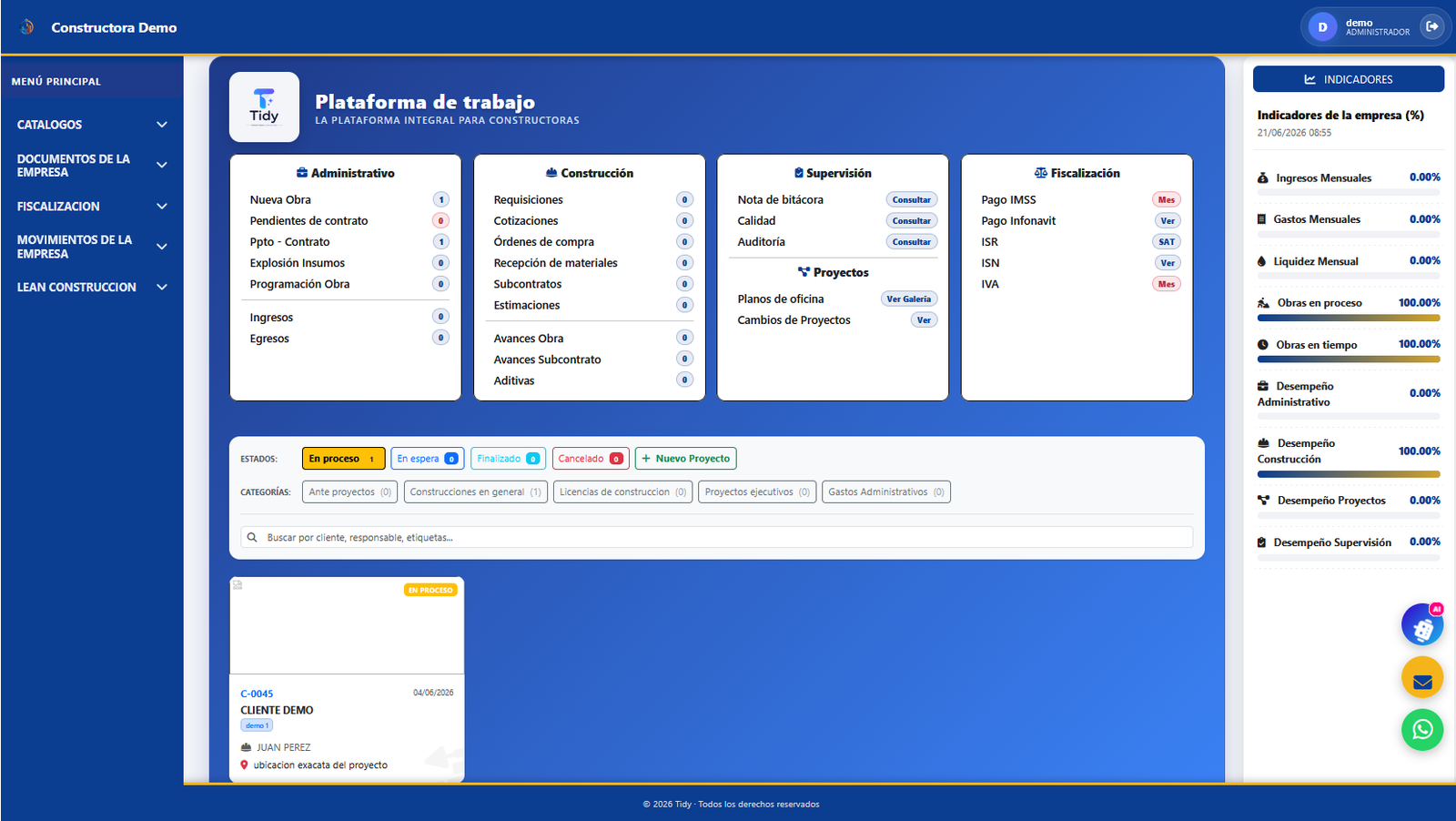Open the C-0045 CLIENTE DEMO project card
Viewport: 1456px width, 821px height.
click(347, 679)
